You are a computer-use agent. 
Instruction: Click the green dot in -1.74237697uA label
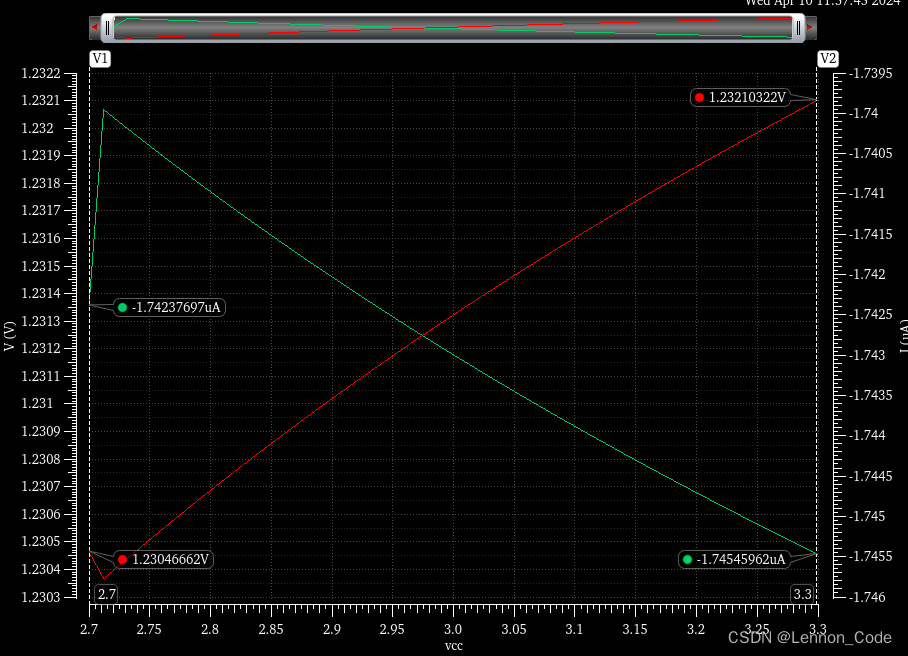pos(122,307)
